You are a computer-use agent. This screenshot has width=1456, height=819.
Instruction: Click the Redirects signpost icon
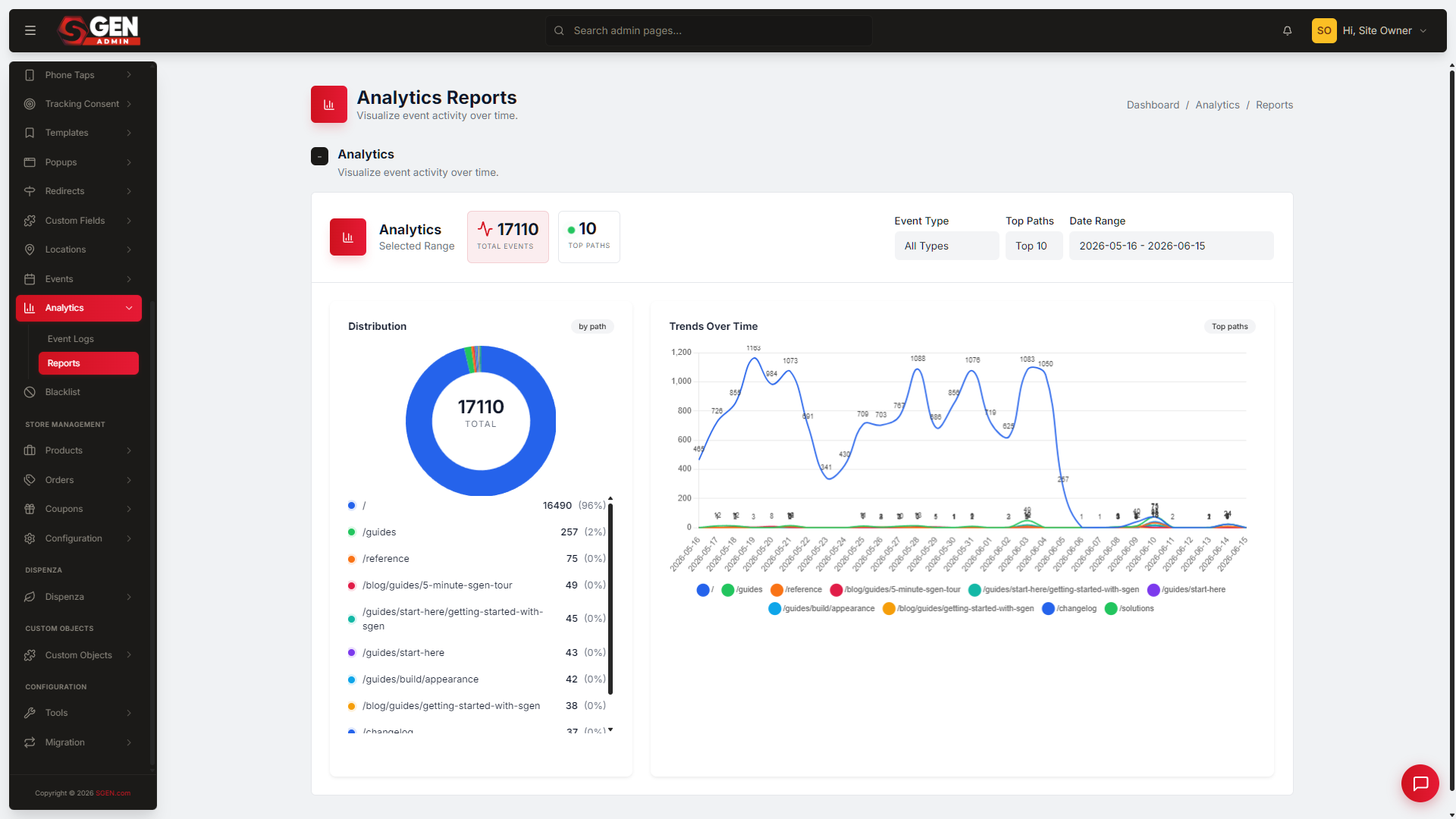coord(30,191)
